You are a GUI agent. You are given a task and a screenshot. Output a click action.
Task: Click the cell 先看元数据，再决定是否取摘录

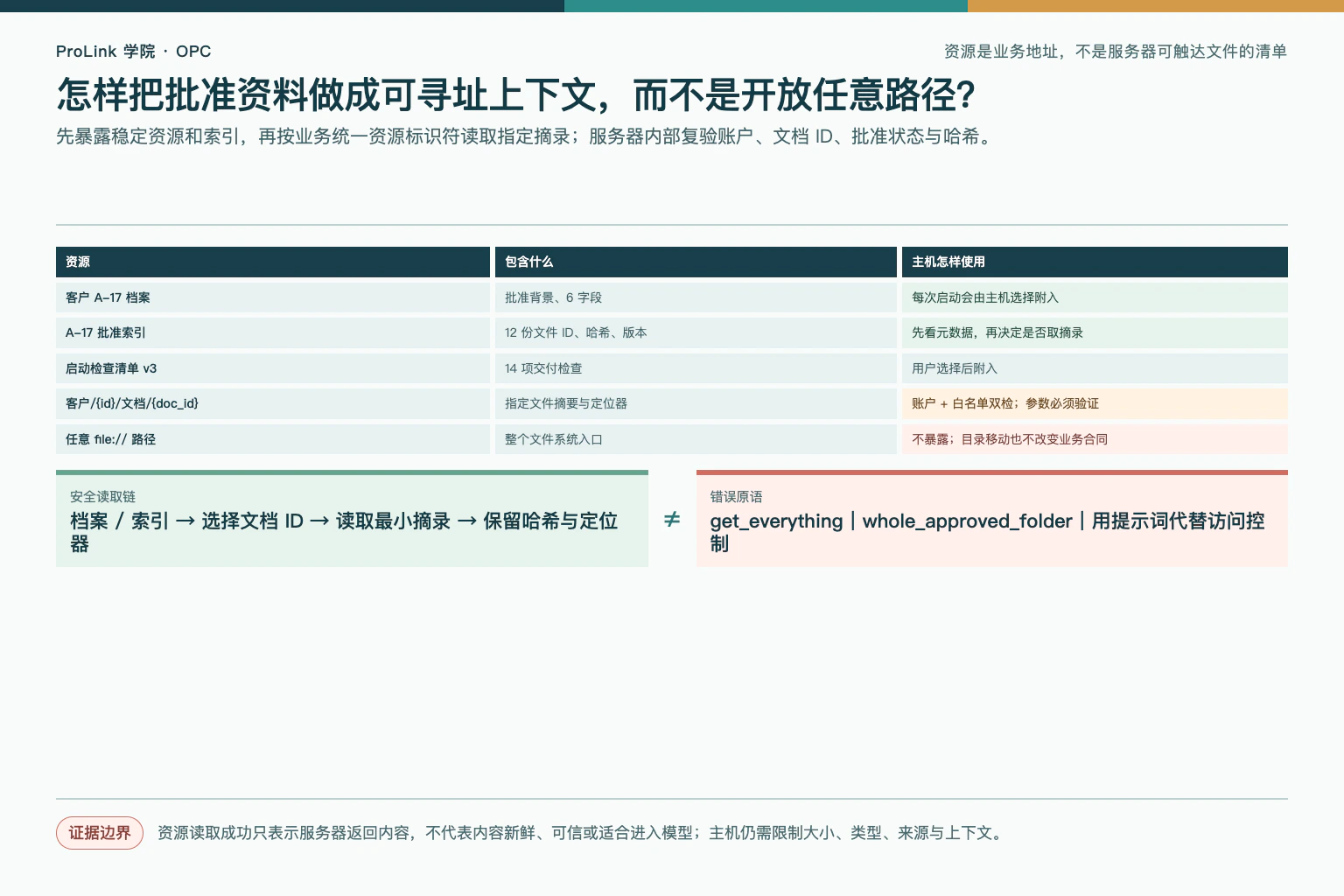(x=1095, y=332)
